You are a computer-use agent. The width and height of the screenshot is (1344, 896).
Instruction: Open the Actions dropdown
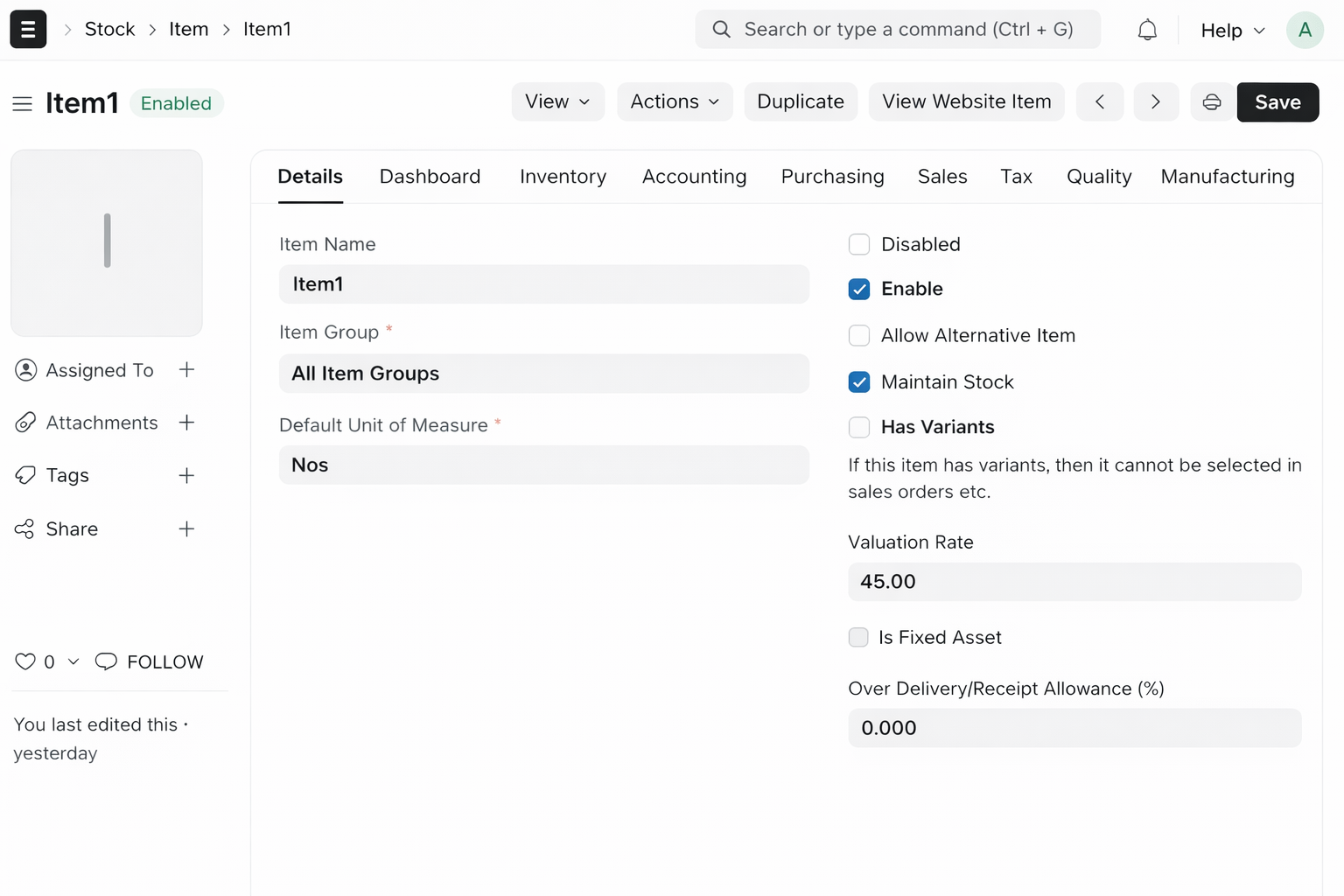(x=675, y=102)
